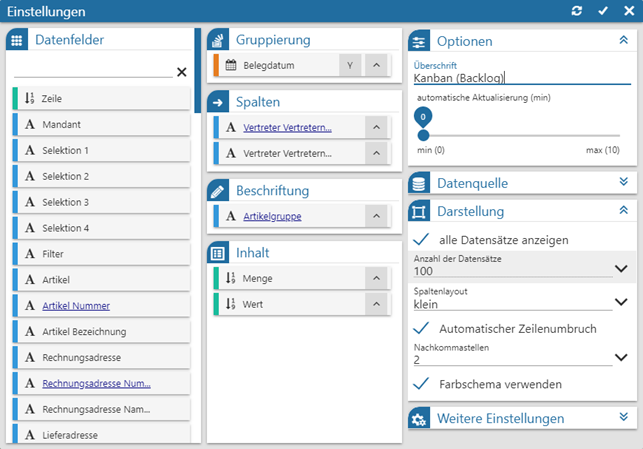Open the Spaltenlayout dropdown
Screen dimensions: 643x449
tap(620, 301)
